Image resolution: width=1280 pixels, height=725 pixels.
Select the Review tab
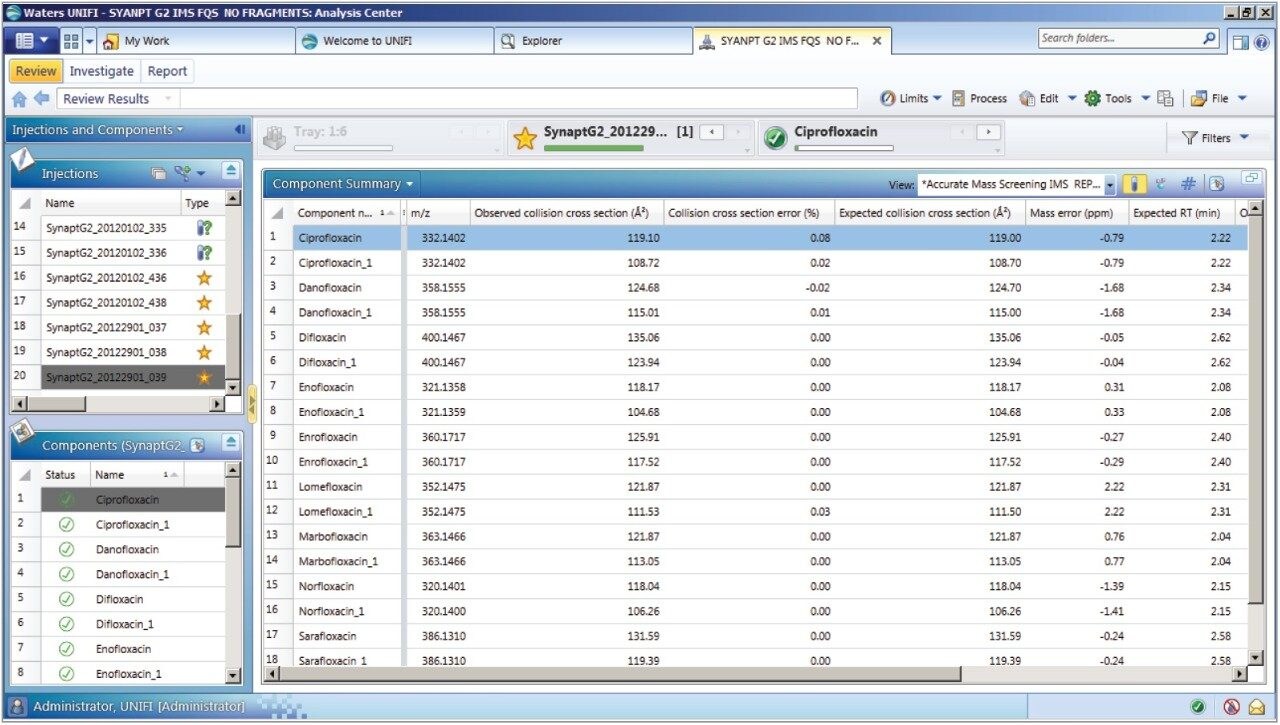click(36, 71)
